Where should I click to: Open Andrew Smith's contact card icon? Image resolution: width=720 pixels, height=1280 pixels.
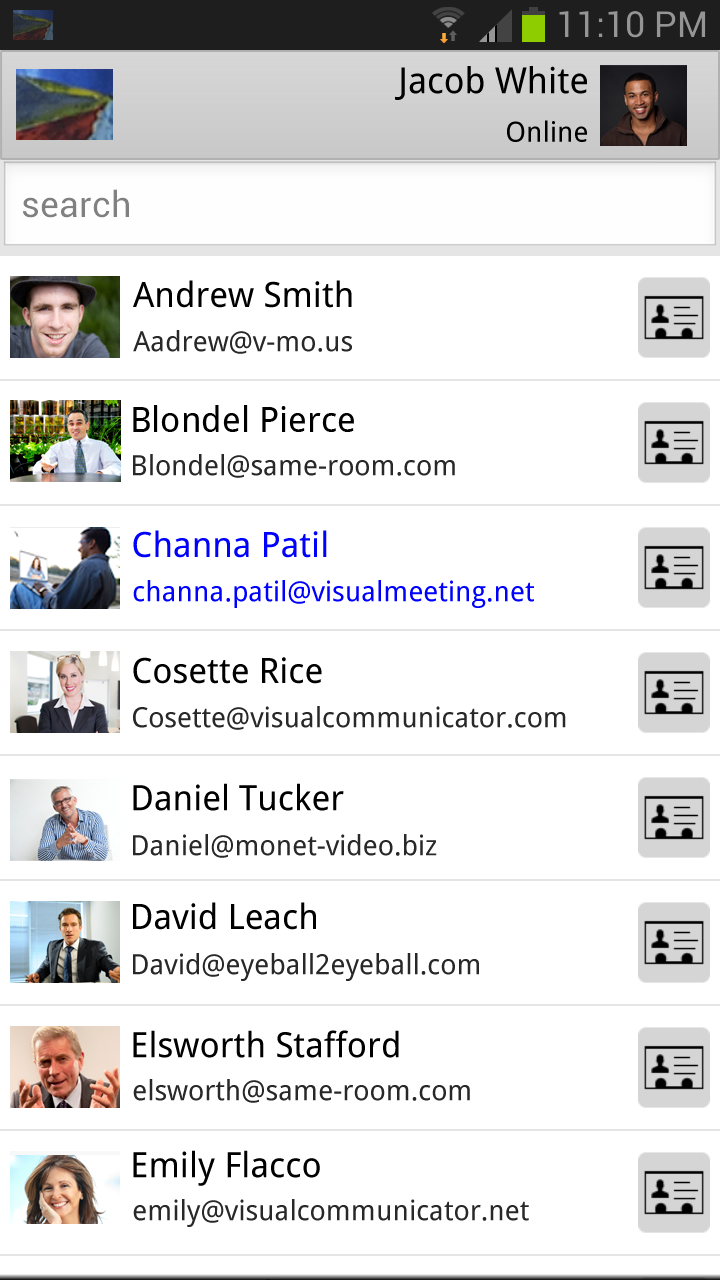[x=674, y=318]
